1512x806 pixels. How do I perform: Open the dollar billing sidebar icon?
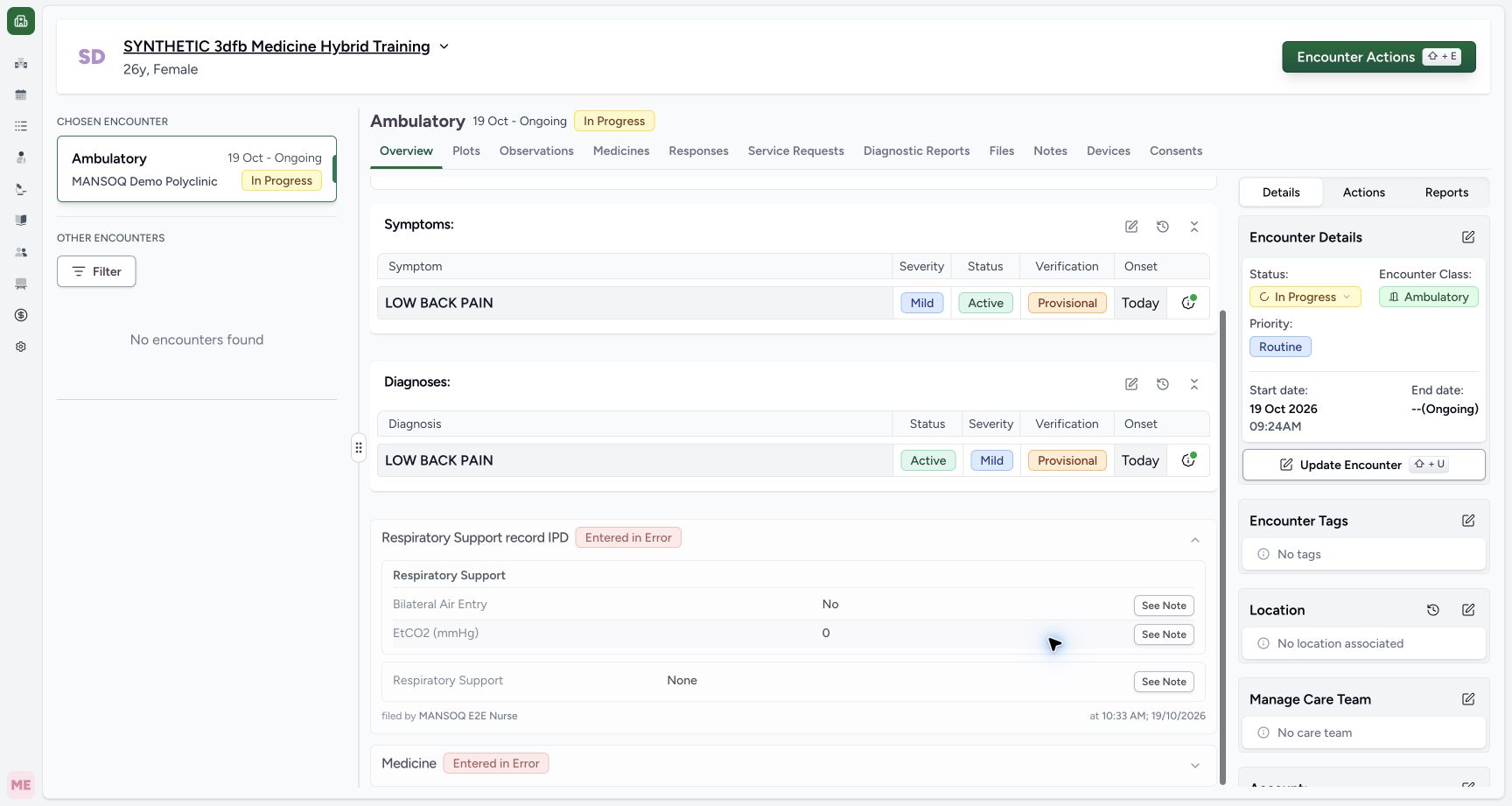[21, 315]
